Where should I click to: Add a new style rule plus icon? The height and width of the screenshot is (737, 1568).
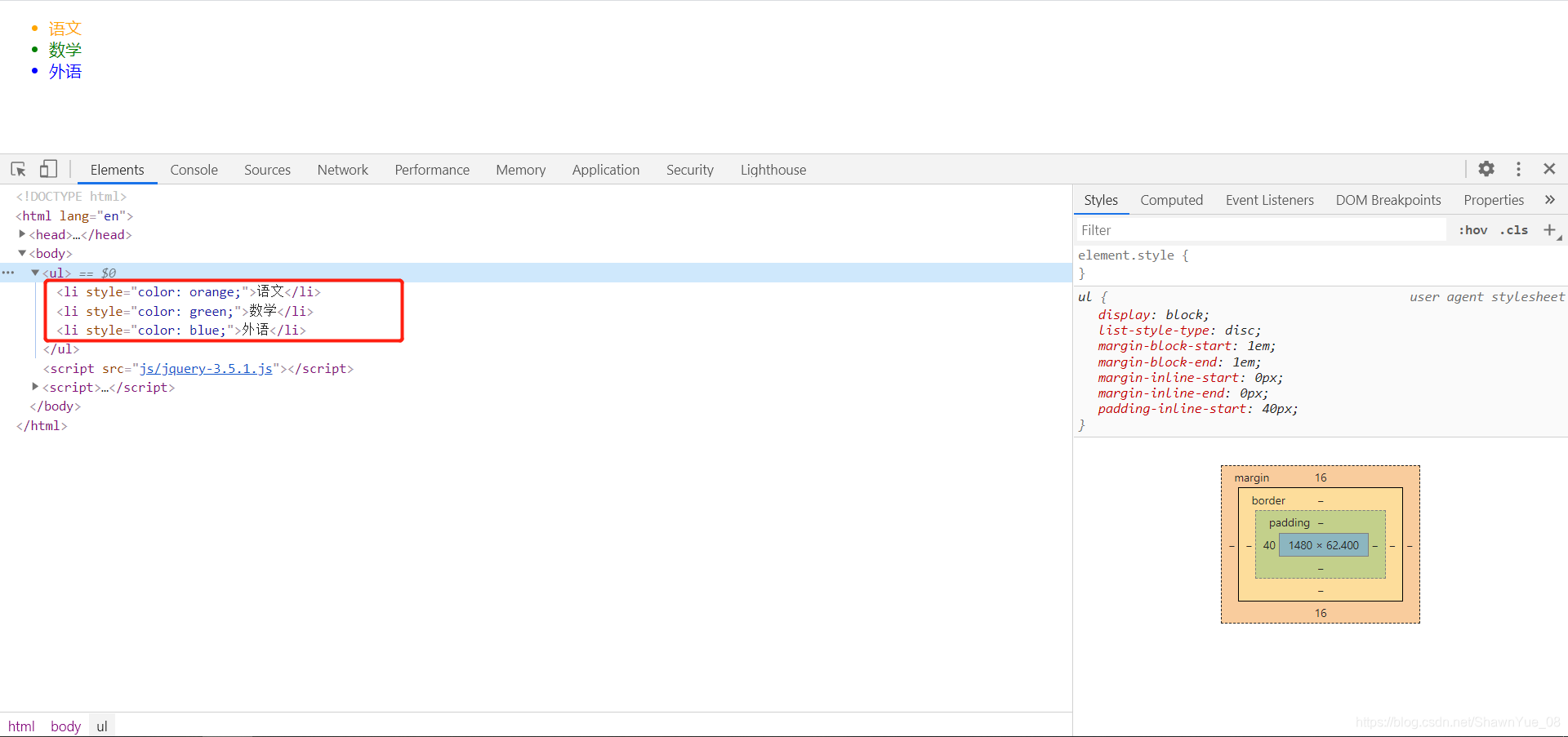click(1549, 230)
